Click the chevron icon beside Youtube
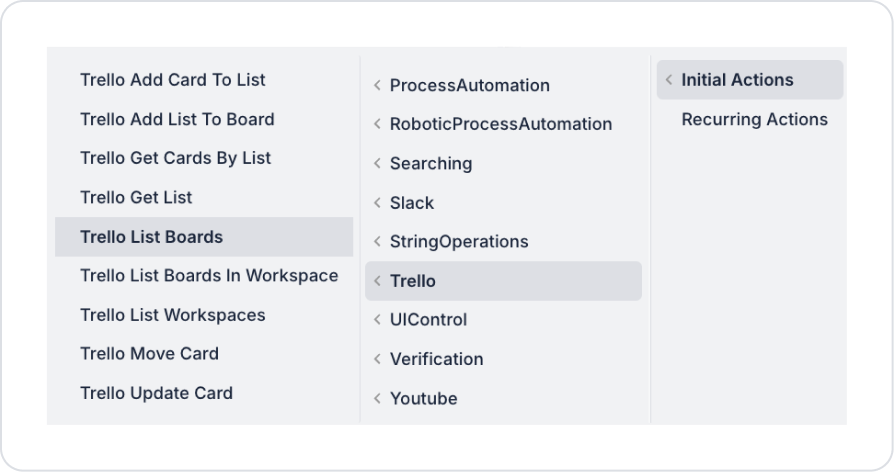The height and width of the screenshot is (472, 894). [377, 399]
